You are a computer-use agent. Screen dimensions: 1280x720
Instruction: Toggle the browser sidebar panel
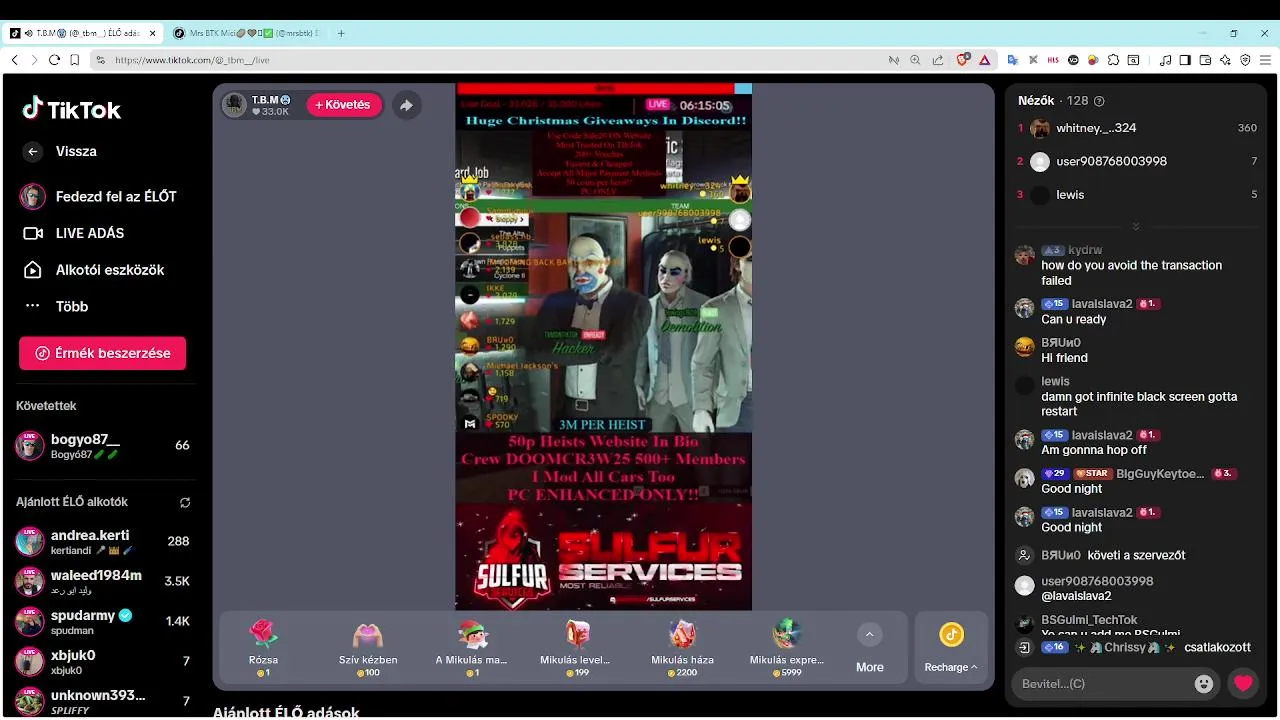click(x=1185, y=60)
